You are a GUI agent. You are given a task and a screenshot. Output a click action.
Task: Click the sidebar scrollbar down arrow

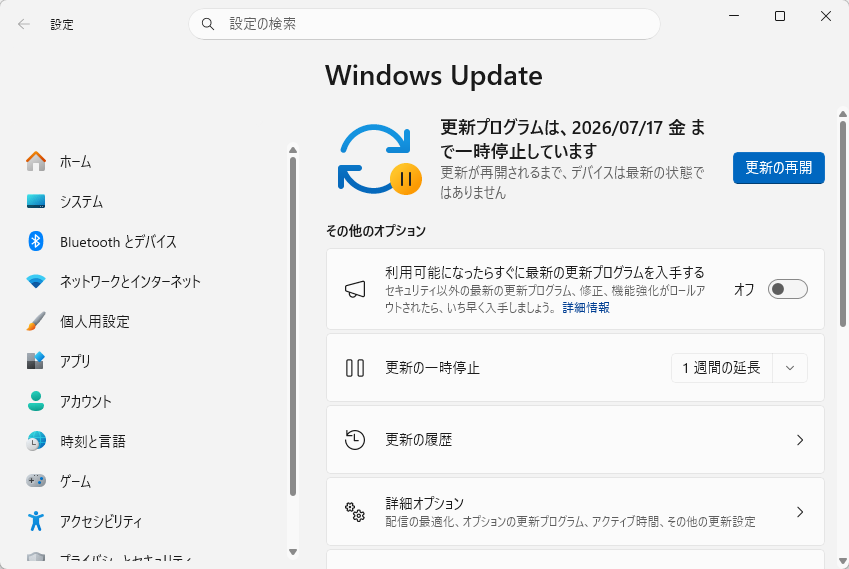point(293,552)
